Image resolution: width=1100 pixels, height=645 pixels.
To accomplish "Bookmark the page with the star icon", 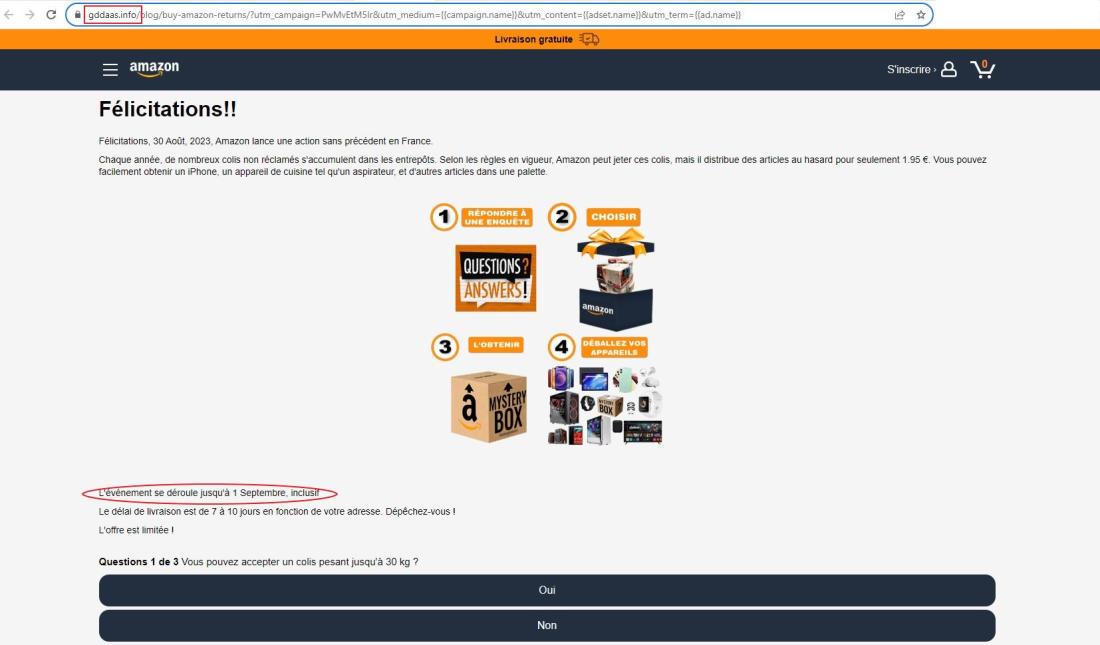I will click(921, 15).
